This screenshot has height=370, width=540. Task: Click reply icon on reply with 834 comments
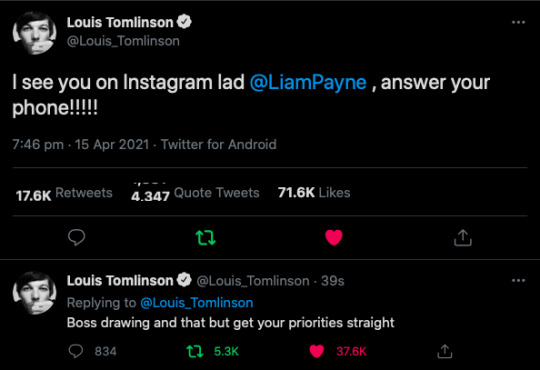pos(76,351)
